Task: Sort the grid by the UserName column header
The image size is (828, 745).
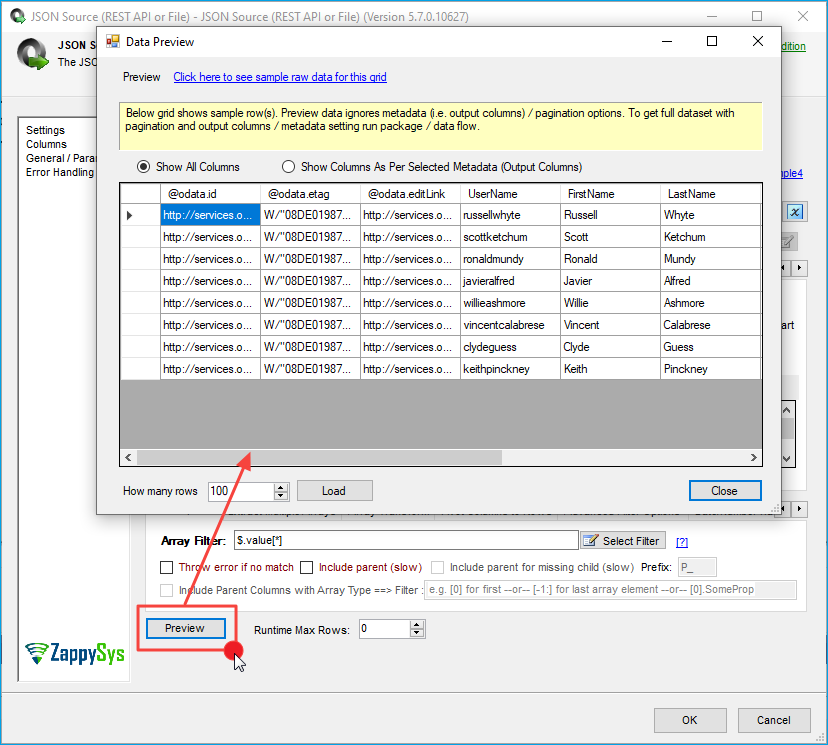Action: coord(492,194)
